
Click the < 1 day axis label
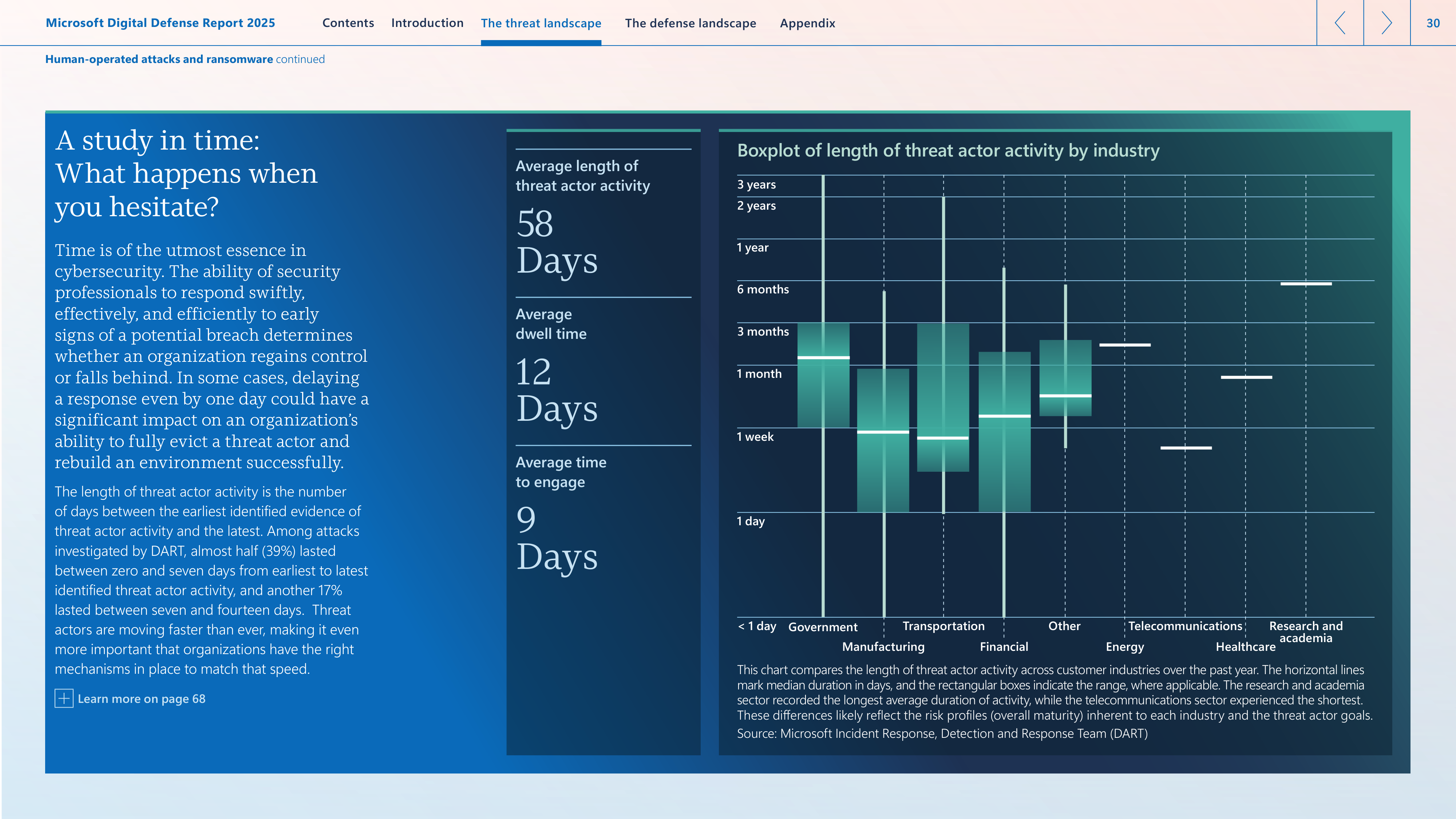pos(757,626)
